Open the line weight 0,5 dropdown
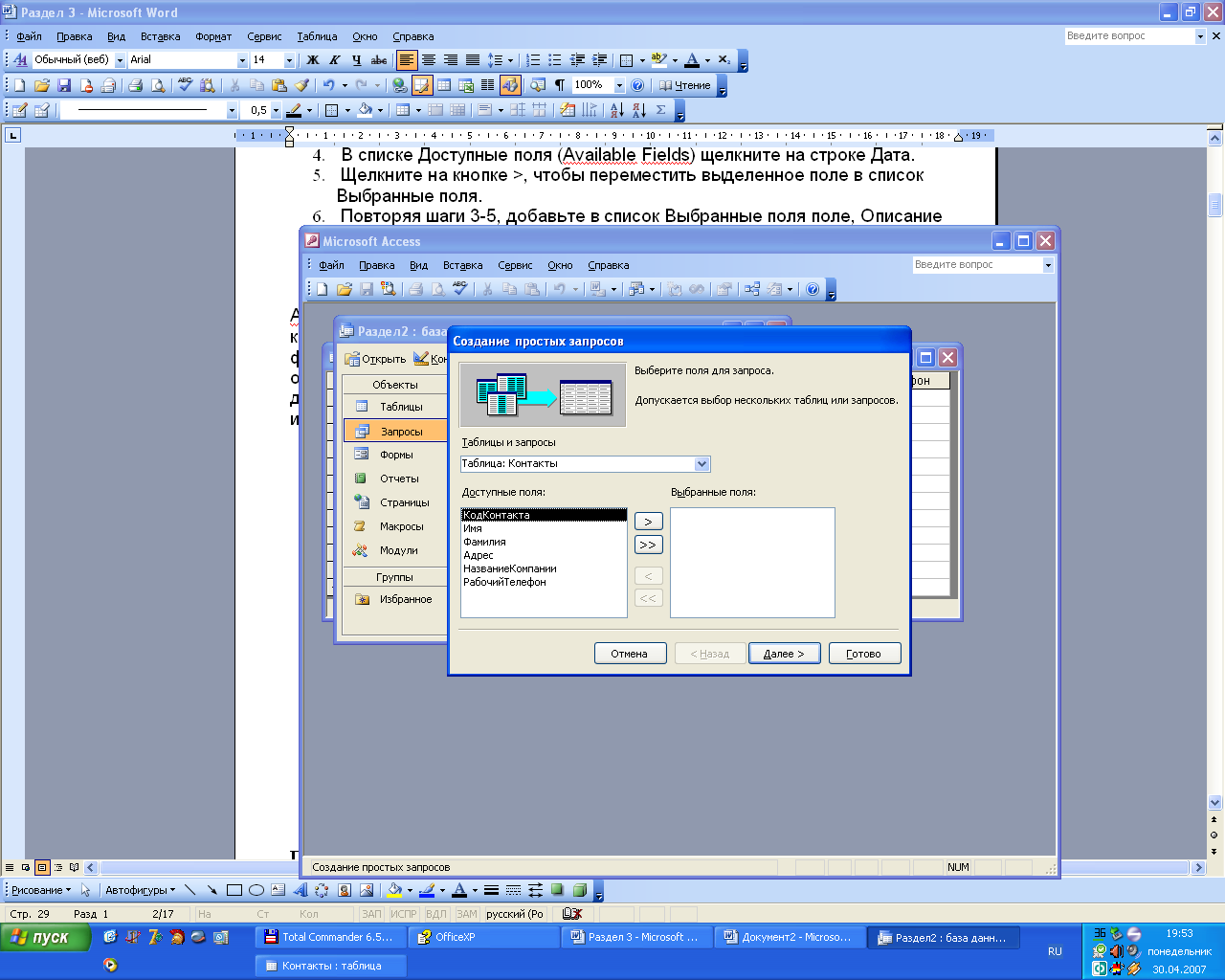 click(276, 111)
